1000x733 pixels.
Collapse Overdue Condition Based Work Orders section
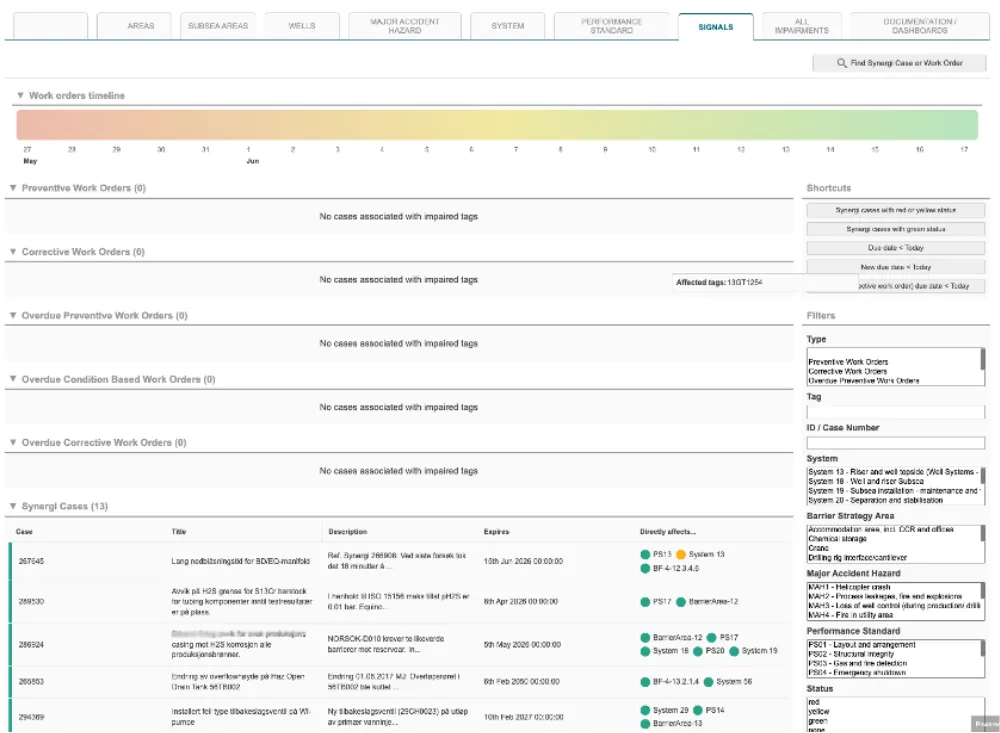(13, 378)
